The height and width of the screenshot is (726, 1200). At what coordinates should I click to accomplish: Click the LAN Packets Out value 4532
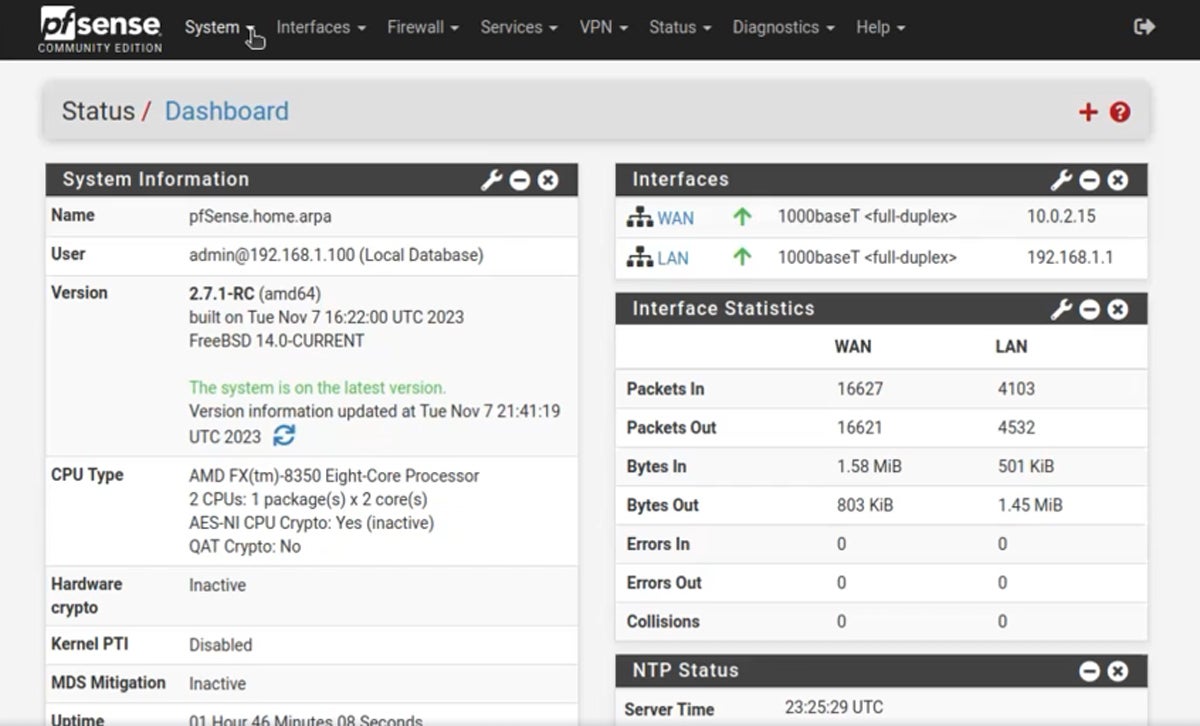click(x=1017, y=427)
